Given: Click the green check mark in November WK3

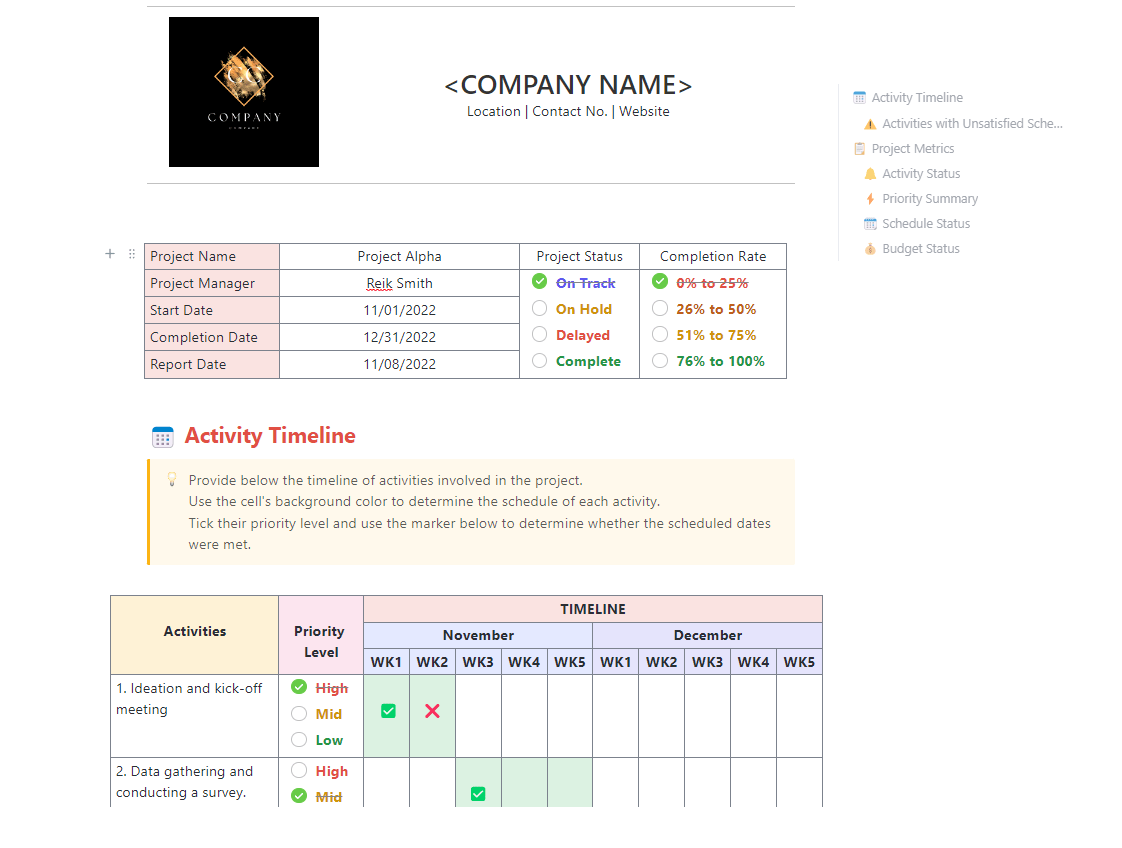Looking at the screenshot, I should coord(478,794).
